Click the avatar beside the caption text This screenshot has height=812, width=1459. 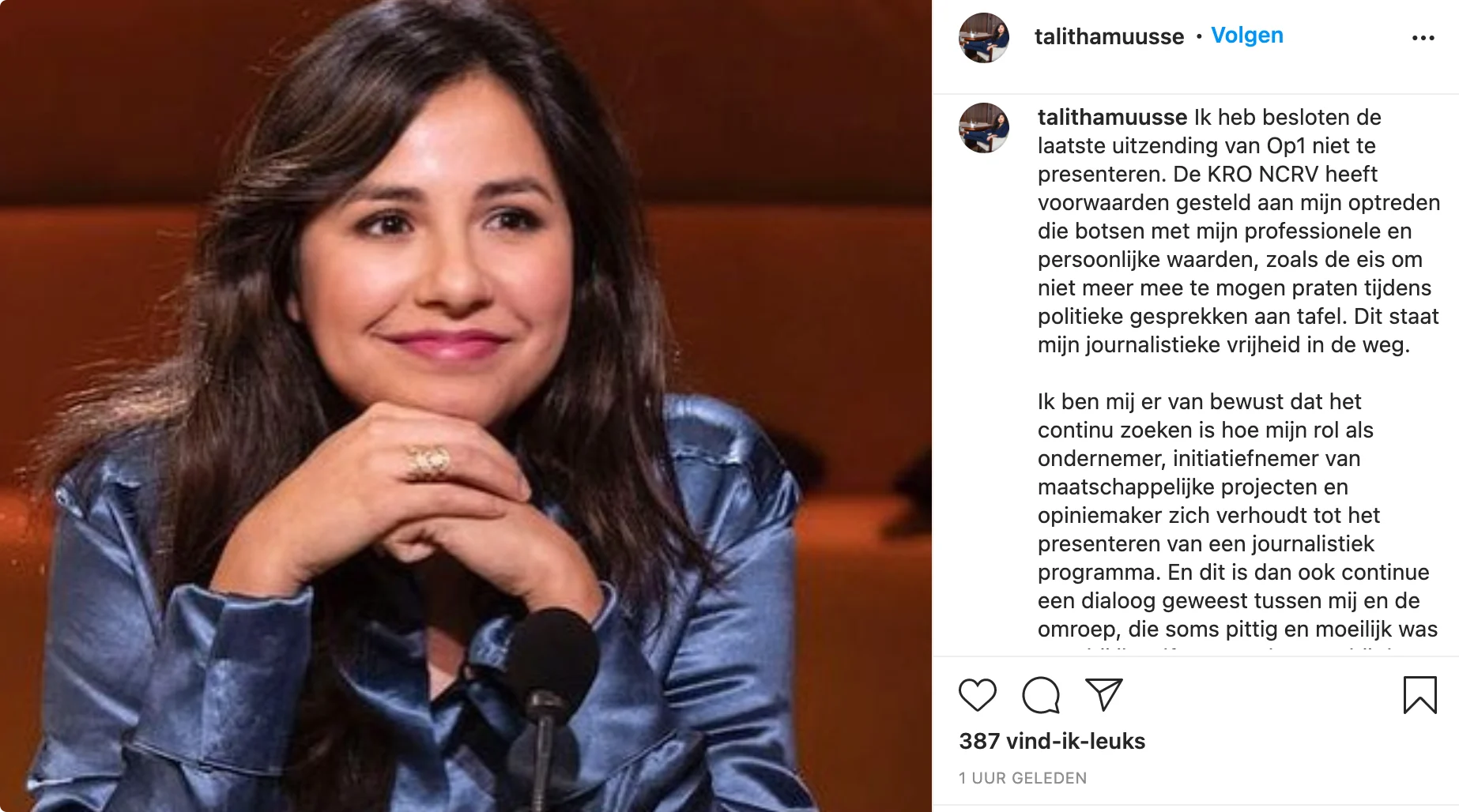[x=984, y=128]
